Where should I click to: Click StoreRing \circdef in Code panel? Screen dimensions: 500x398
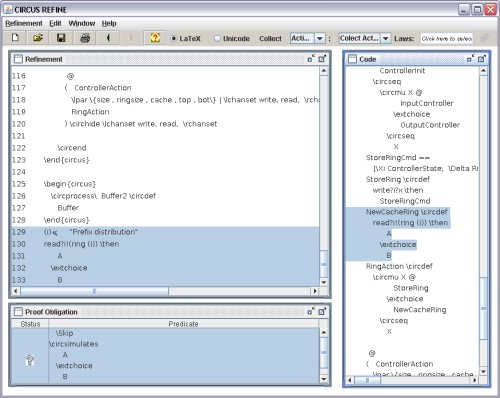click(398, 179)
